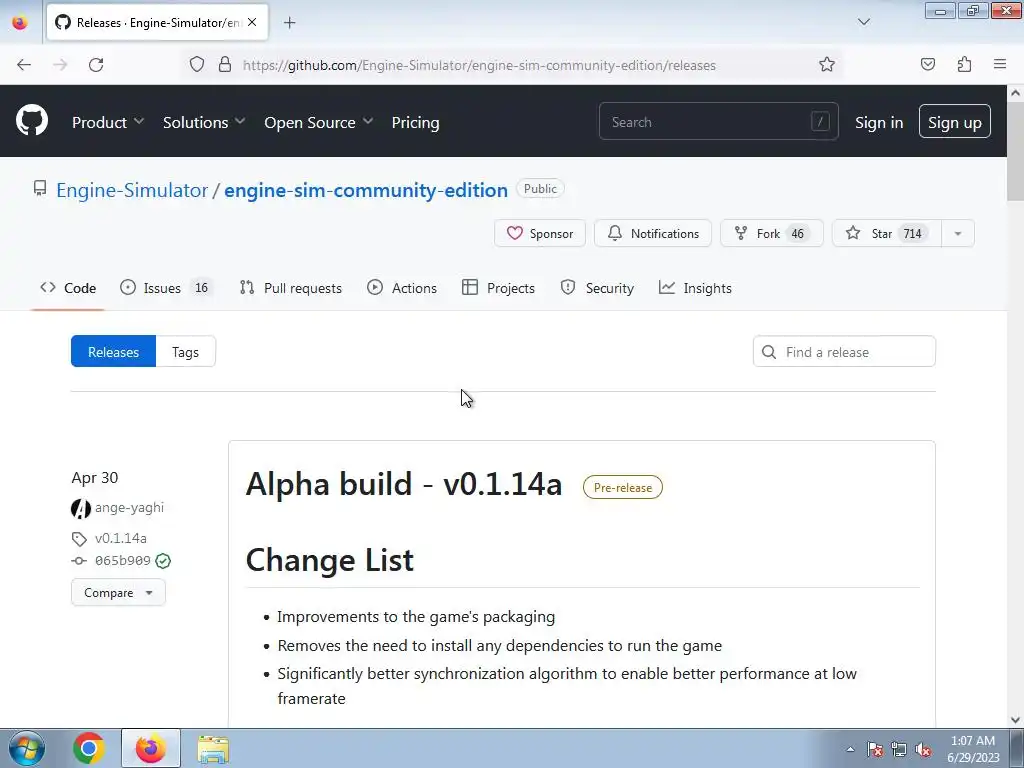Select the Releases toggle button

(x=113, y=352)
